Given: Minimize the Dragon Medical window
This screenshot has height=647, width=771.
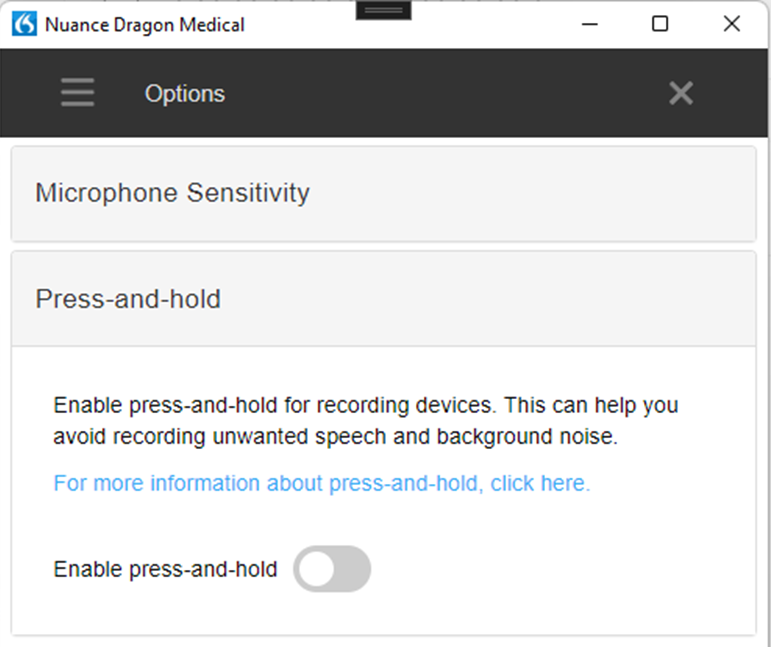Looking at the screenshot, I should (589, 24).
